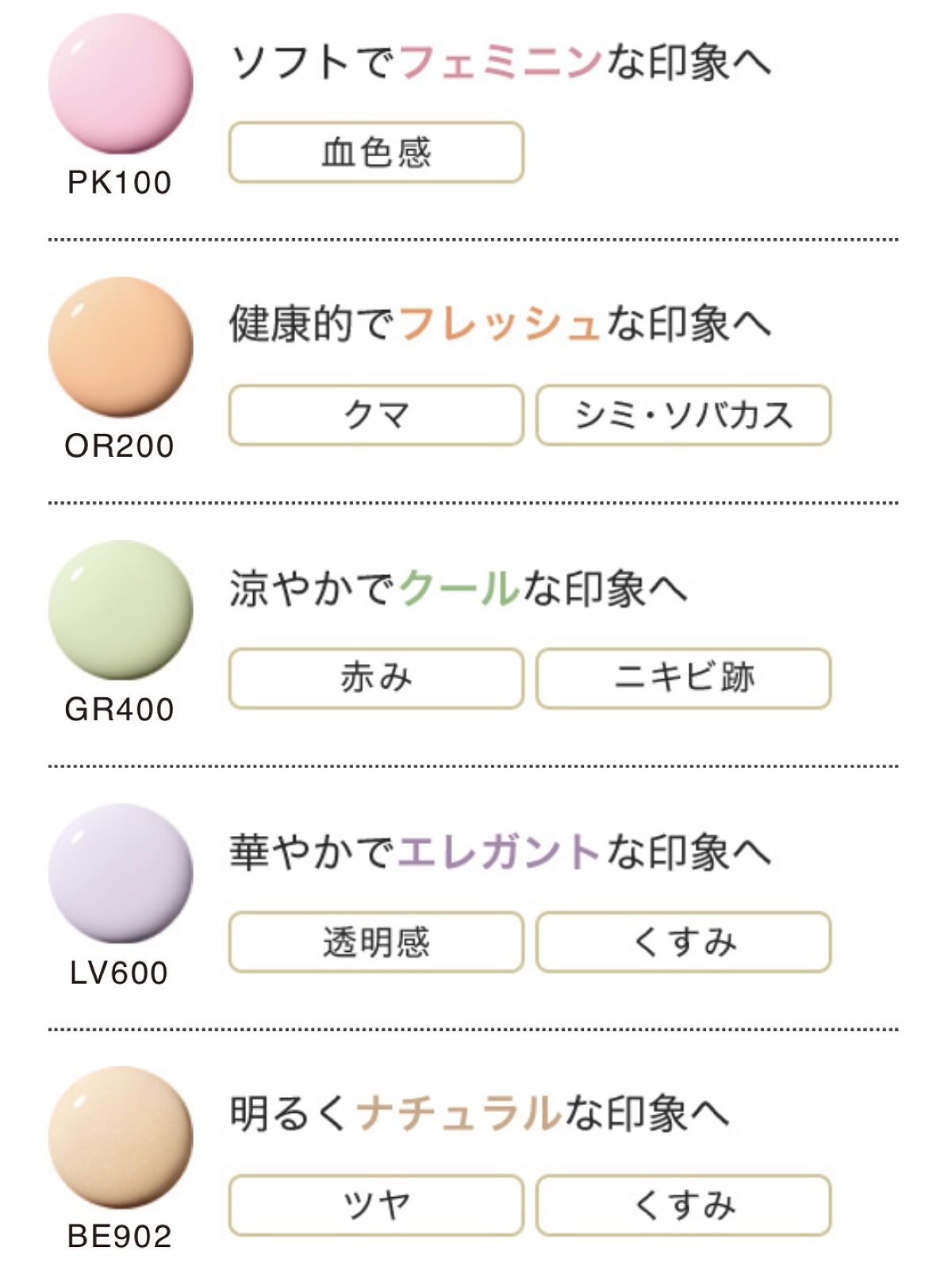Click the クマ tag button
The height and width of the screenshot is (1270, 952).
coord(376,415)
